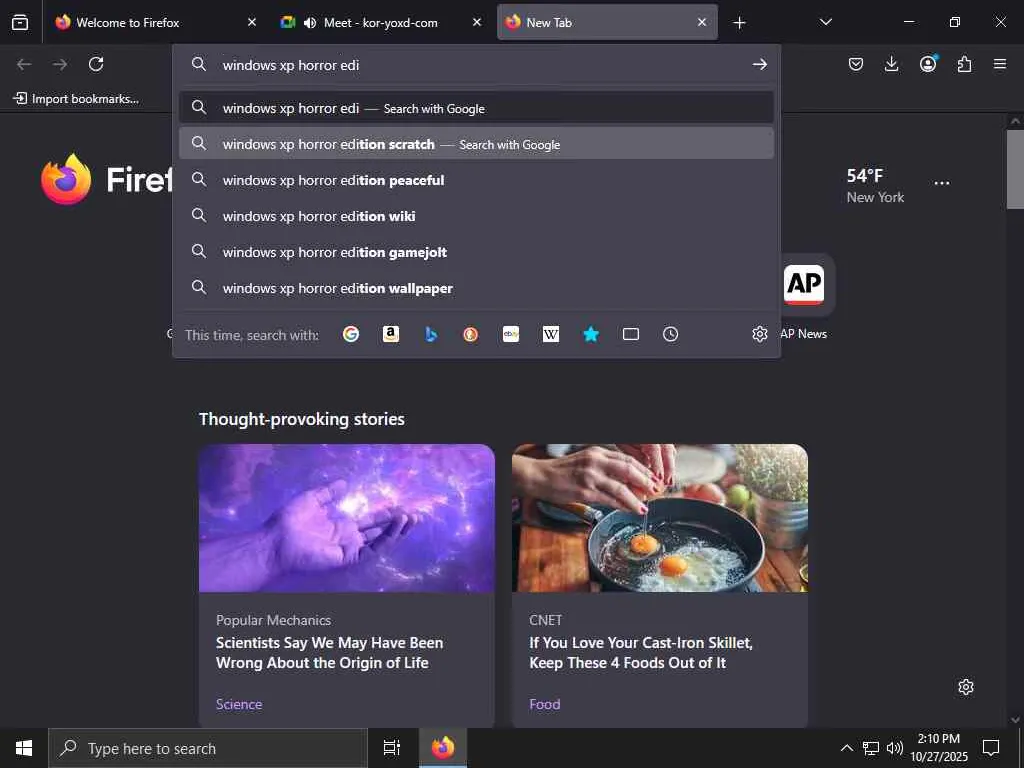Search this time with Bing
Screen dimensions: 1024x768
point(431,334)
